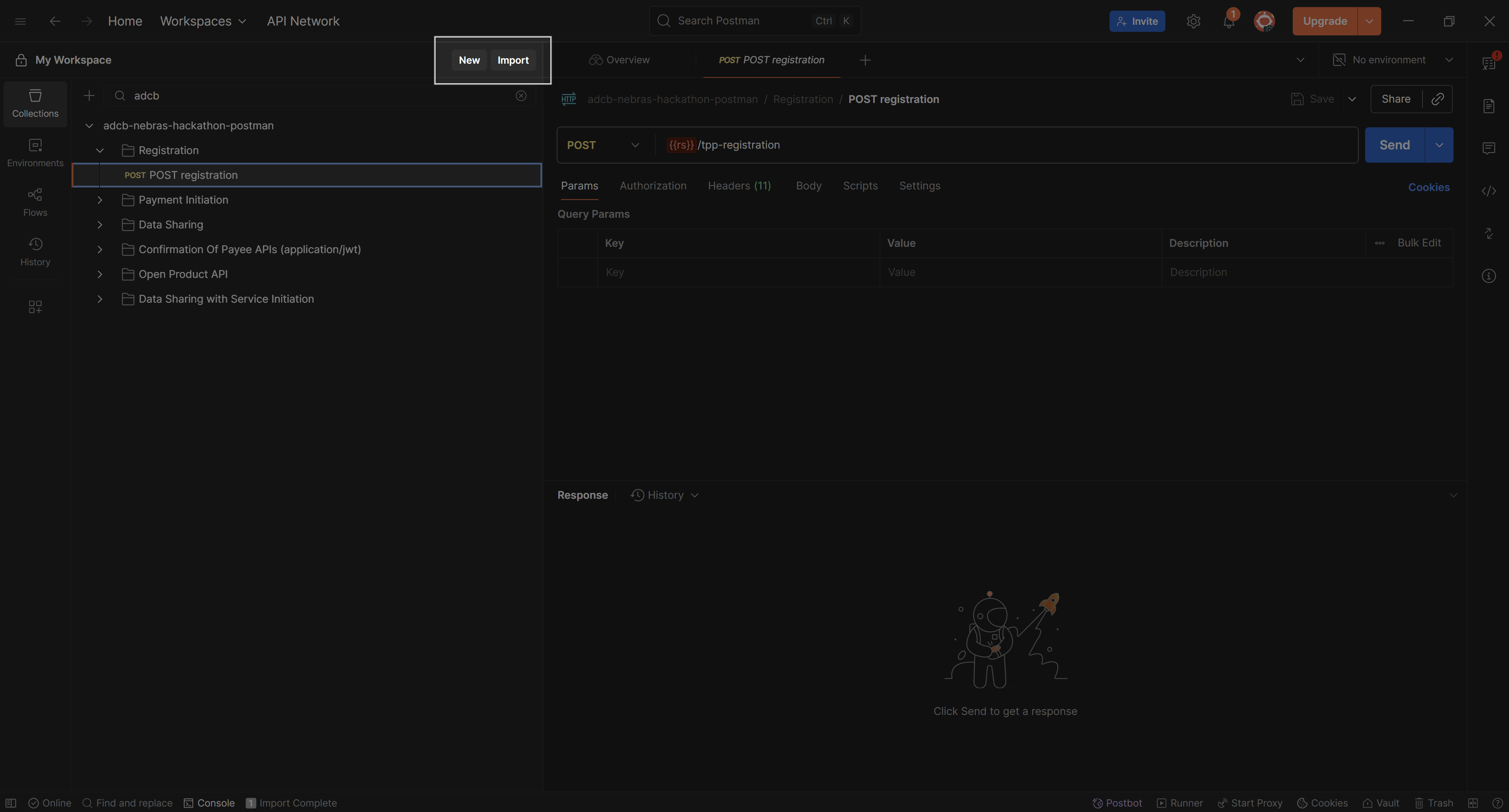
Task: Click the request URL input field
Action: (x=996, y=145)
